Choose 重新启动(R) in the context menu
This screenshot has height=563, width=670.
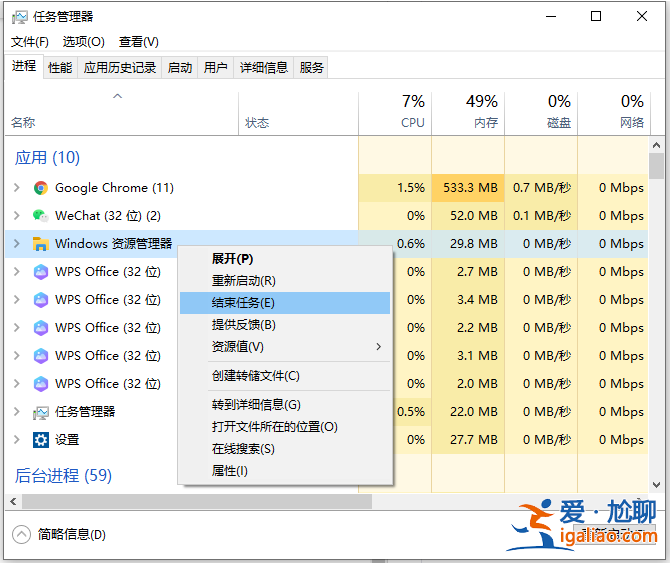[x=285, y=281]
